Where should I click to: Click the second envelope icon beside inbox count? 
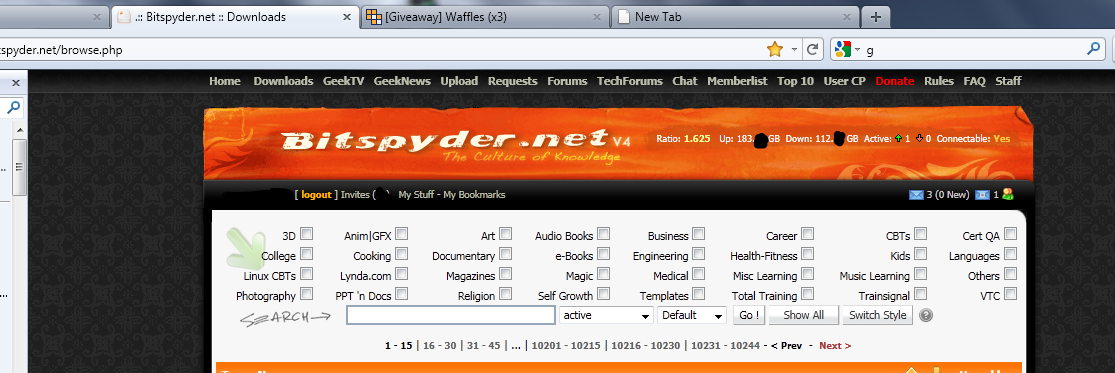point(983,195)
